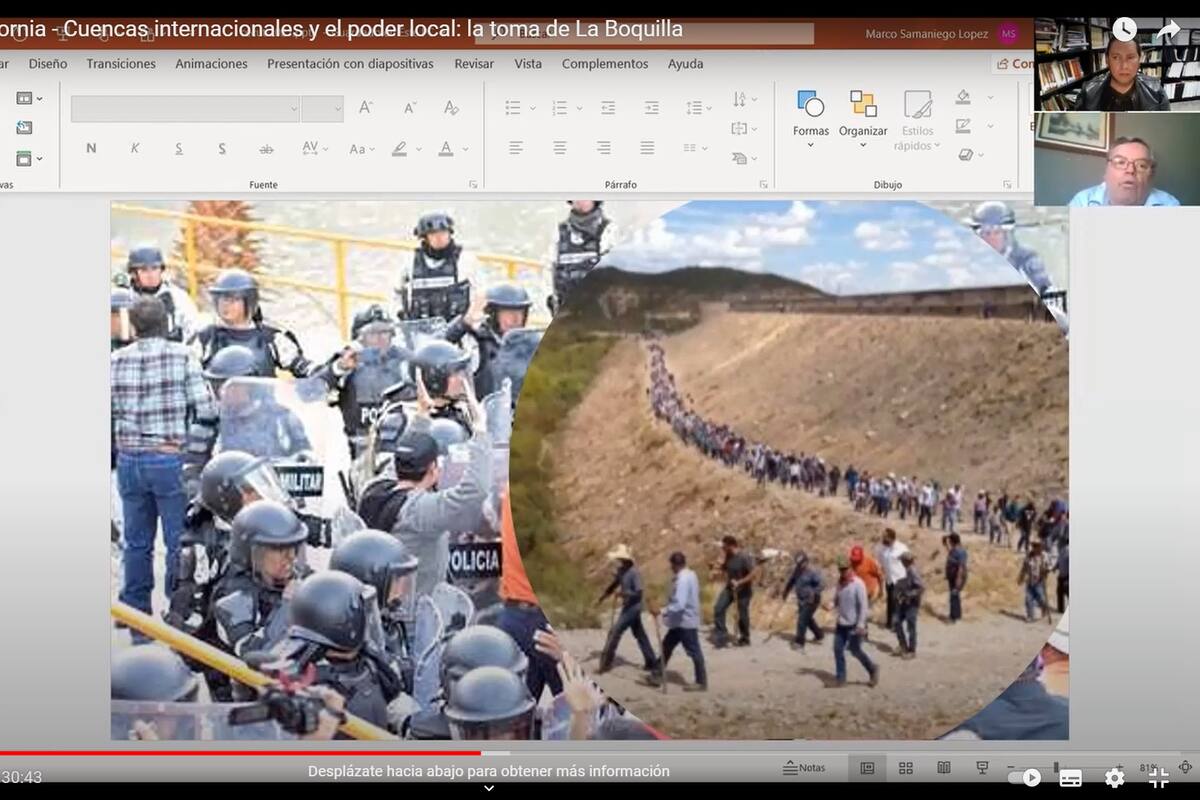
Task: Click the align text left icon
Action: pos(515,148)
